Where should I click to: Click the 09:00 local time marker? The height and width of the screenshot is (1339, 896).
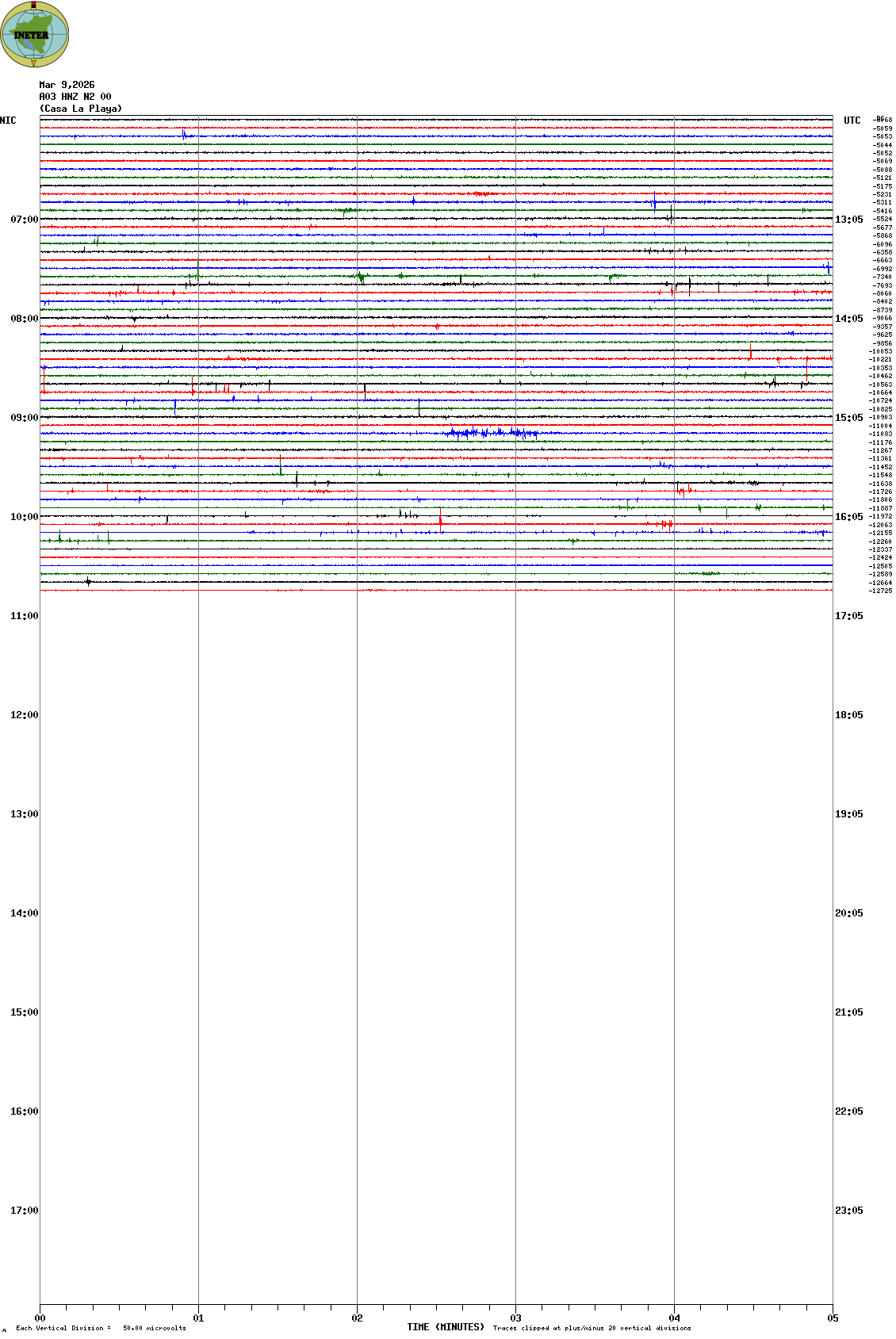[24, 418]
